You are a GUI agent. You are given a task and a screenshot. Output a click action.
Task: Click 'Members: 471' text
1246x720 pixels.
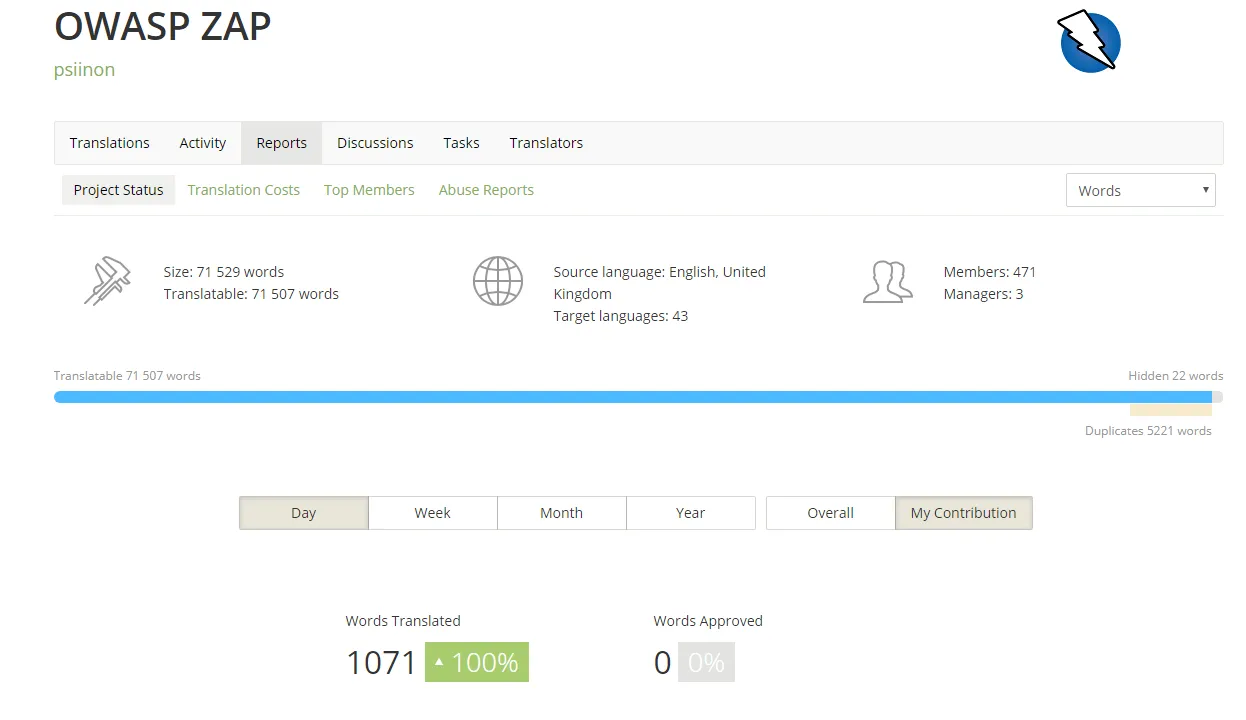point(990,272)
